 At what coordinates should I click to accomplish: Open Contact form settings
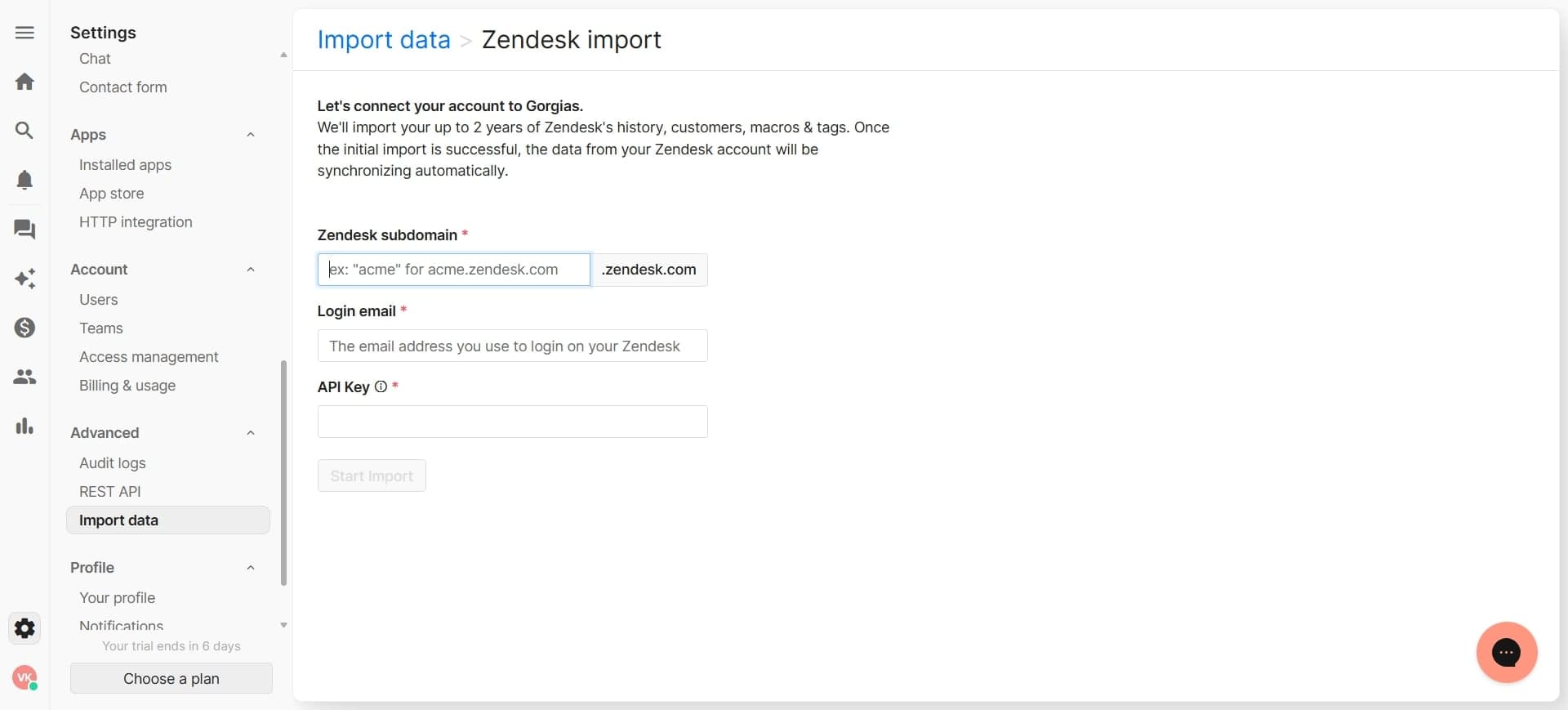click(123, 87)
